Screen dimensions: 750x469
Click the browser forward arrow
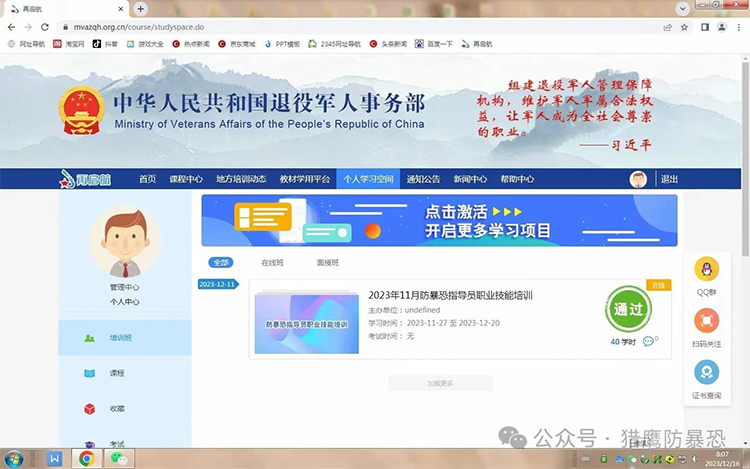tap(28, 27)
